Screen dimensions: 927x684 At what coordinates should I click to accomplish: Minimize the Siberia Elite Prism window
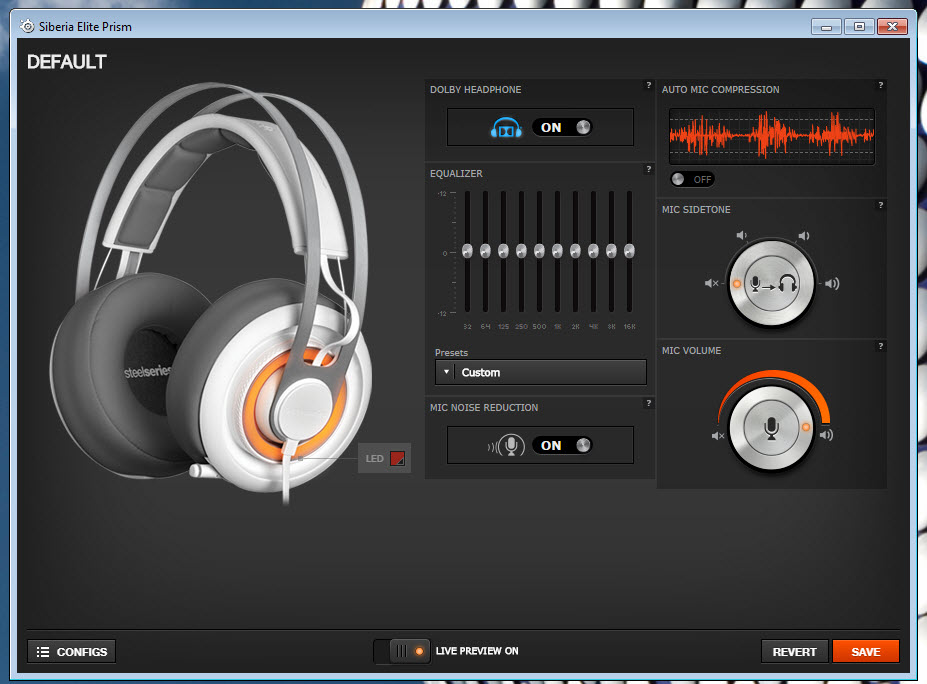[826, 27]
